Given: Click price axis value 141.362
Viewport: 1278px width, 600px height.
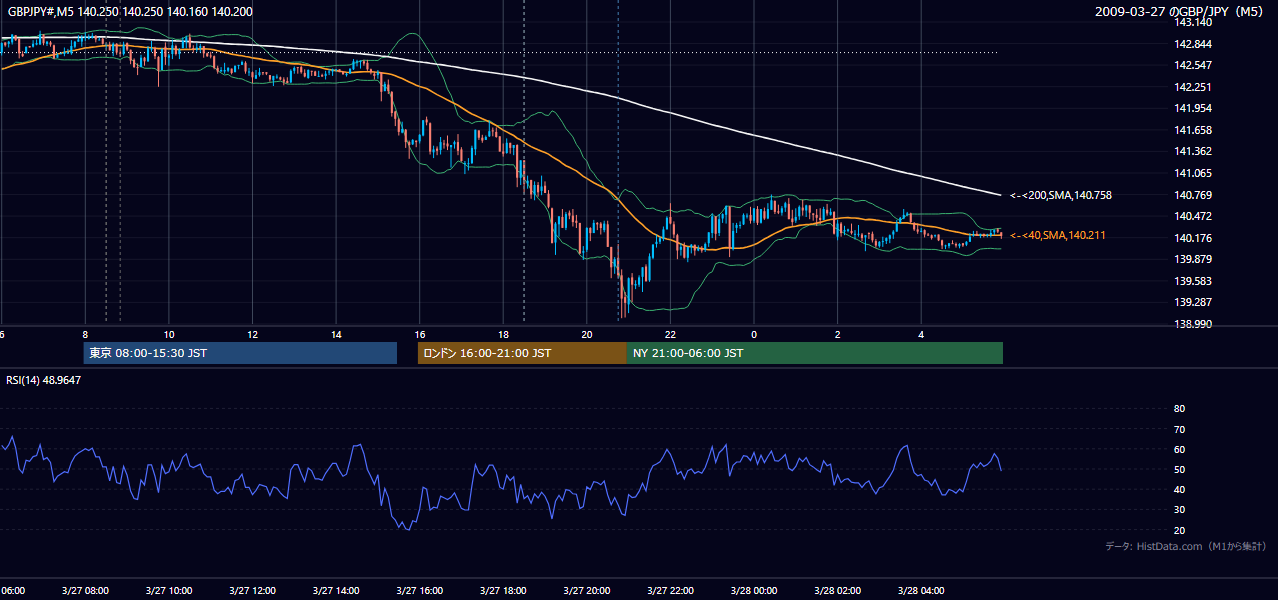Looking at the screenshot, I should pos(1192,151).
